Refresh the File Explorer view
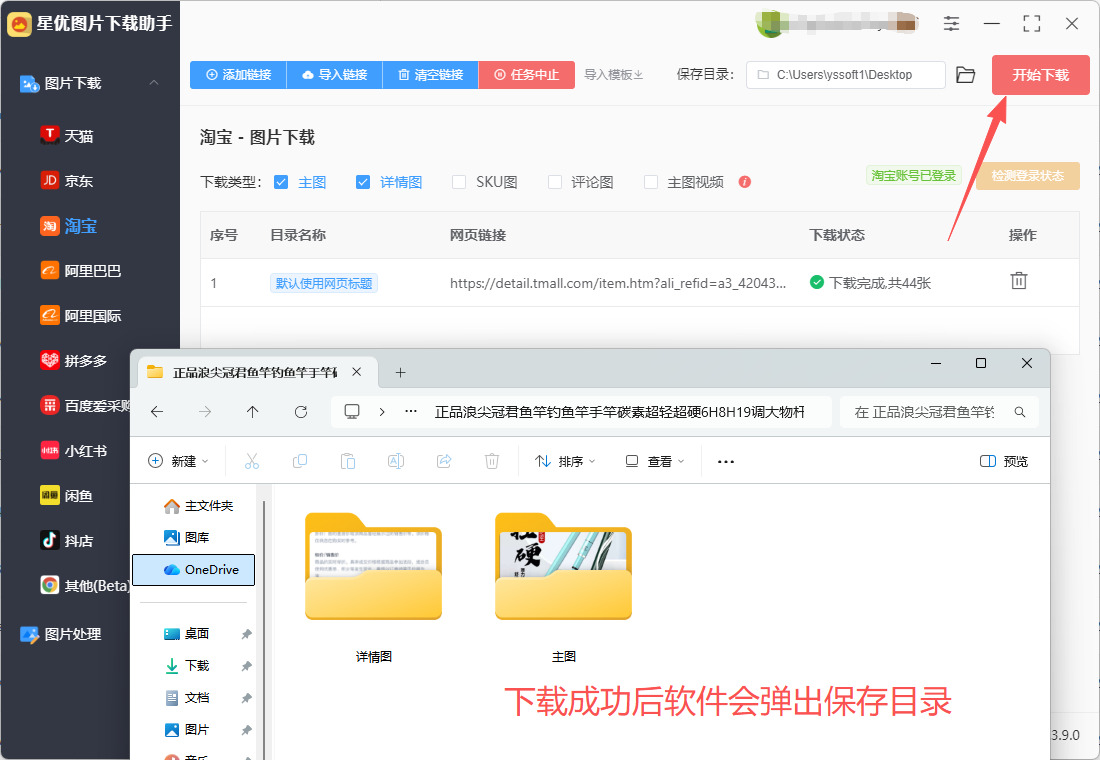Viewport: 1100px width, 760px height. [301, 412]
